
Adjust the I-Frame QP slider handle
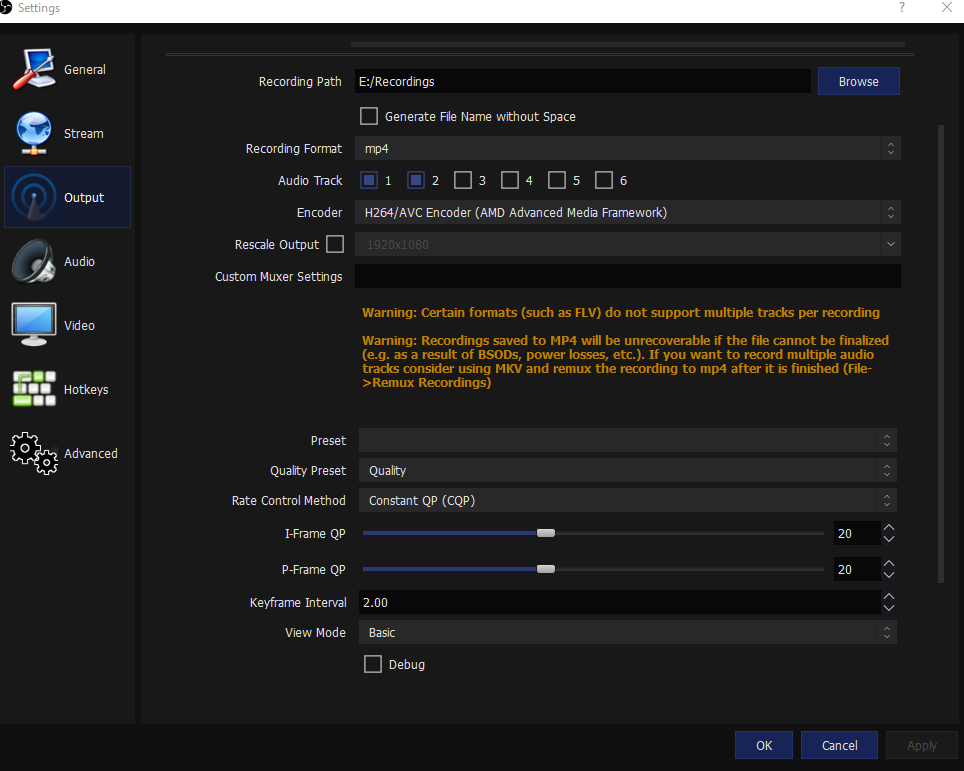(x=545, y=533)
